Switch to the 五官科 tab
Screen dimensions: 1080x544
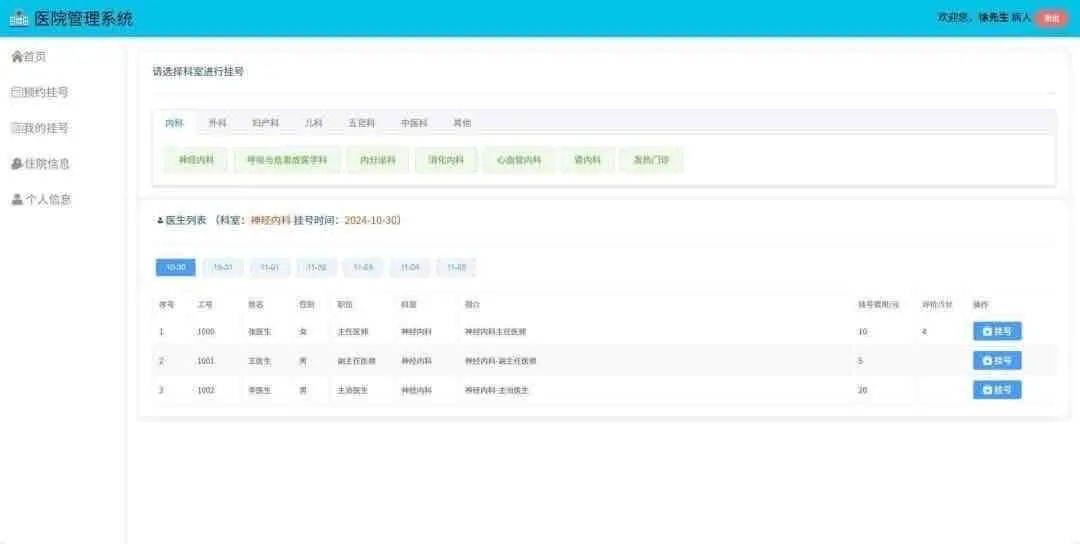[x=361, y=123]
